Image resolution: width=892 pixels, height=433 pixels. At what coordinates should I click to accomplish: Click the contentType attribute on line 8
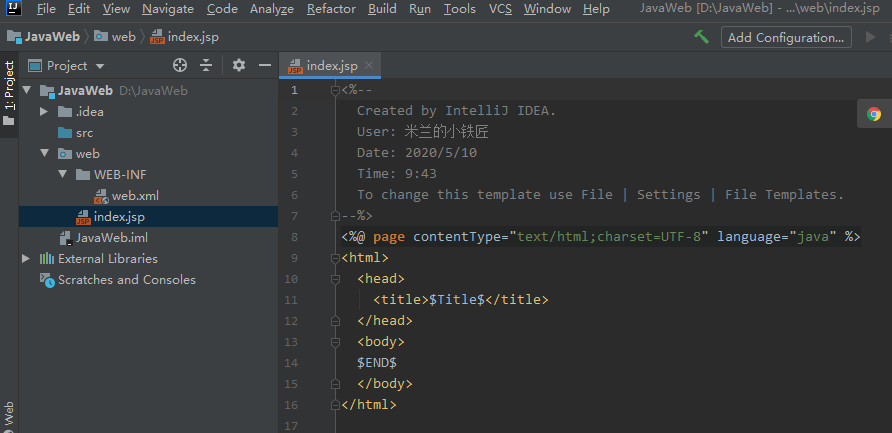pos(457,237)
